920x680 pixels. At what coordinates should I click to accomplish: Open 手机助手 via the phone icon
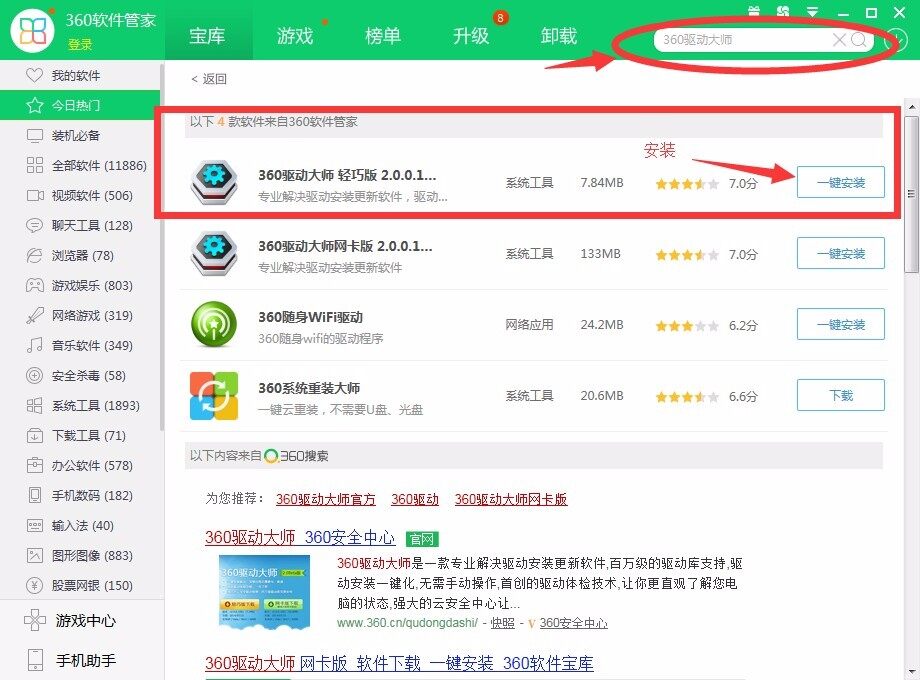[34, 659]
